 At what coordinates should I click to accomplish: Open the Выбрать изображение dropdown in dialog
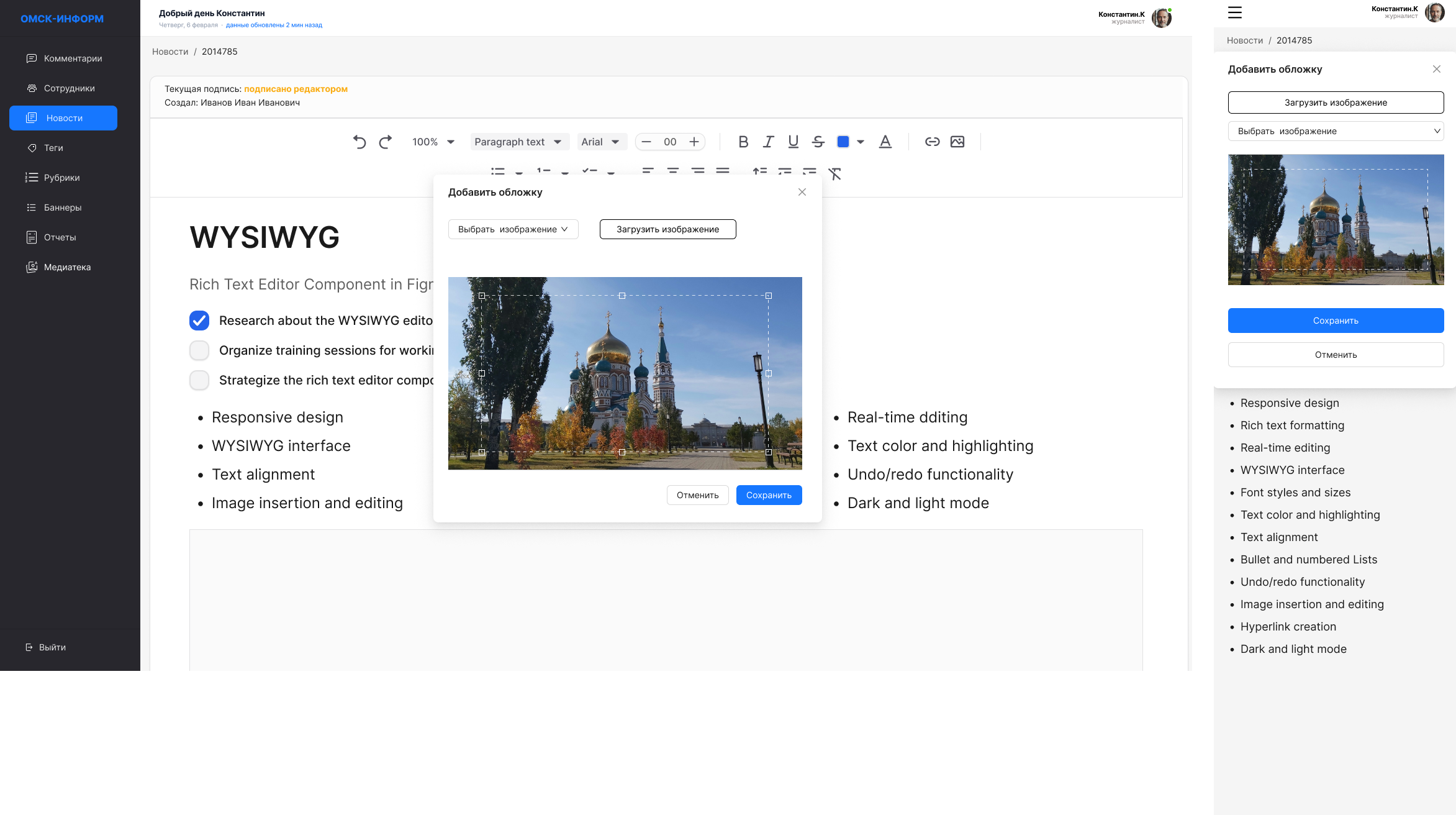(x=513, y=229)
